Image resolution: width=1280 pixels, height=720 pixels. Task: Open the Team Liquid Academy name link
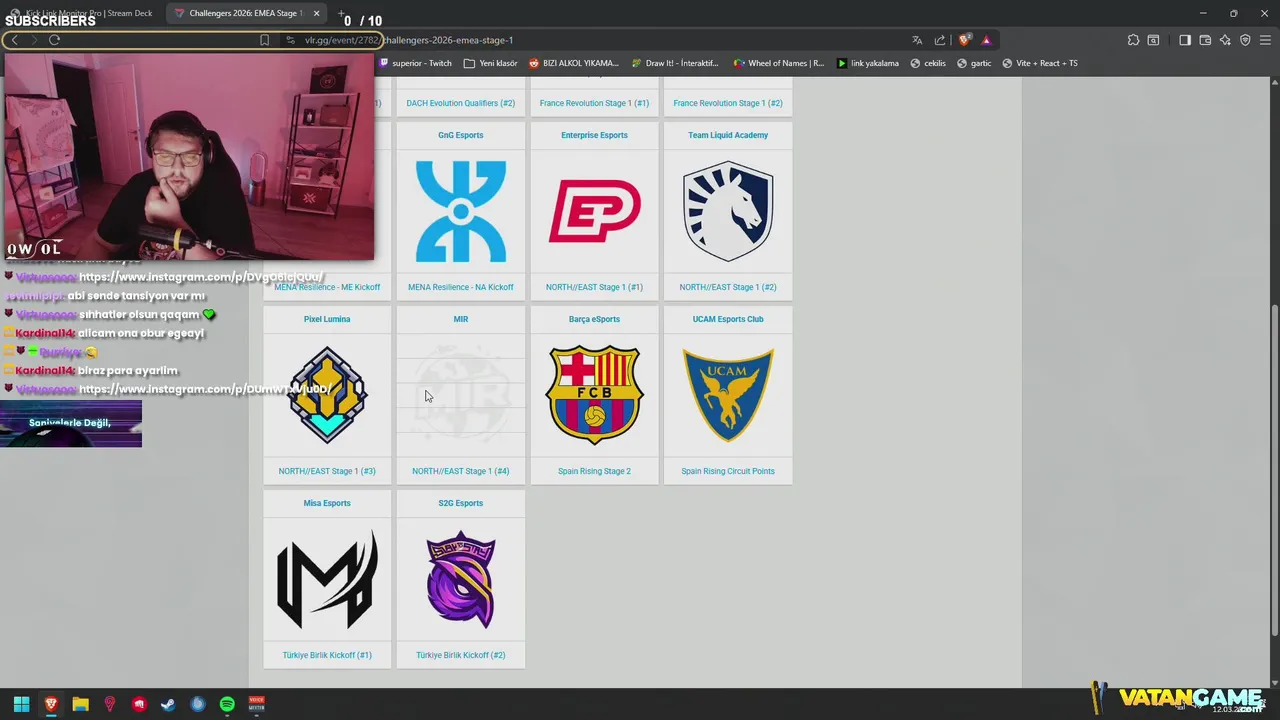pos(728,135)
